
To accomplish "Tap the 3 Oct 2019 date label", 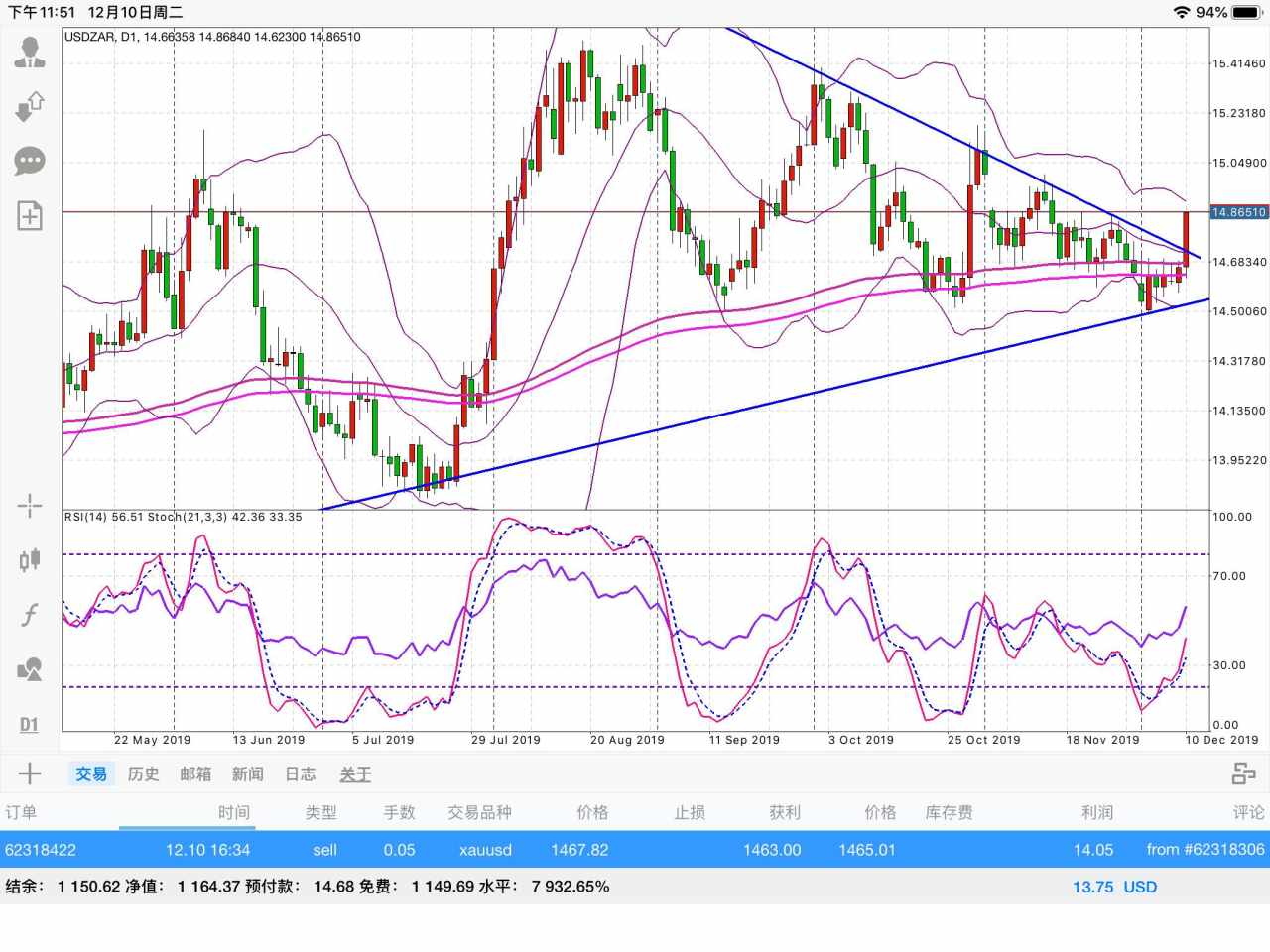I will [x=861, y=740].
